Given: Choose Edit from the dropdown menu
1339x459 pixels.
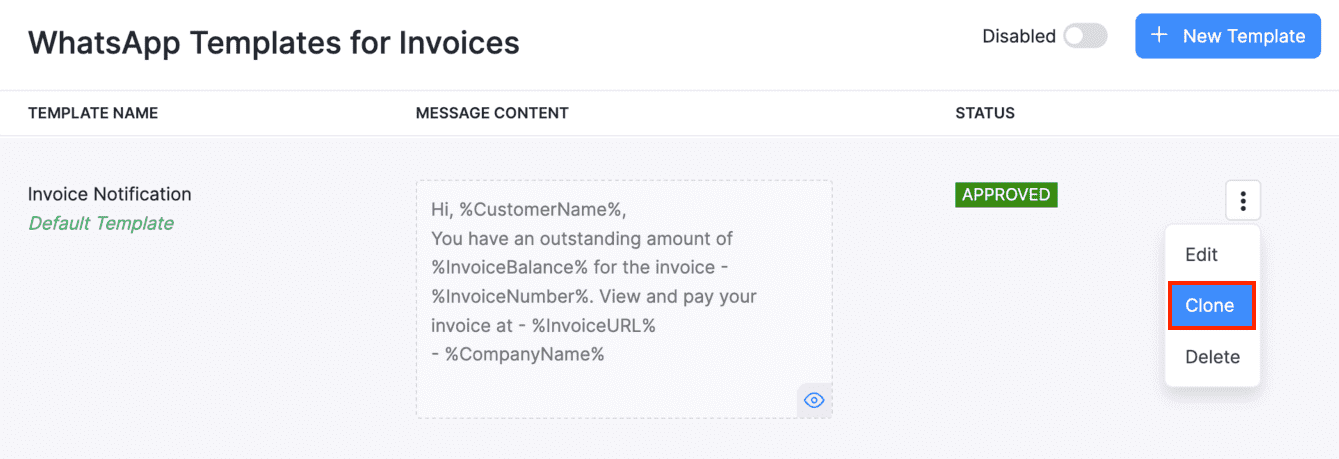Looking at the screenshot, I should point(1201,254).
